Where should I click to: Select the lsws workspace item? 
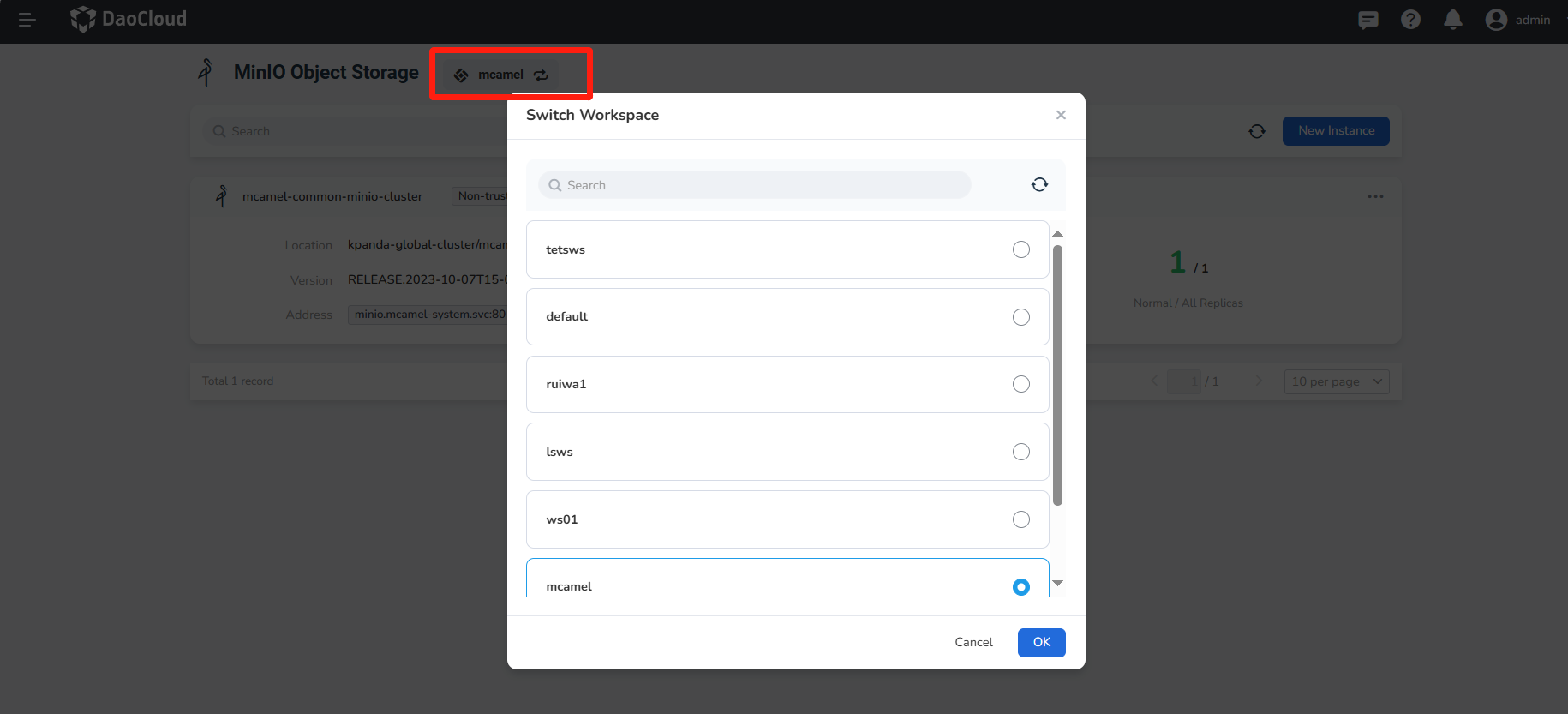coord(787,452)
